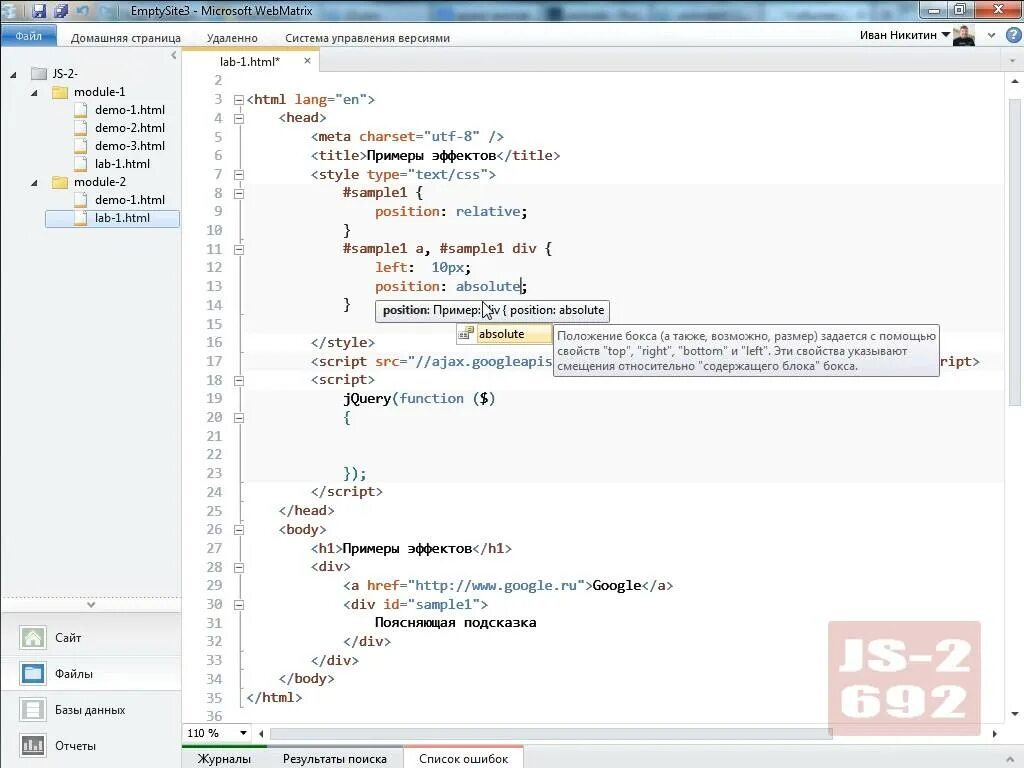This screenshot has height=768, width=1024.
Task: Click the Save All icon
Action: pos(62,9)
